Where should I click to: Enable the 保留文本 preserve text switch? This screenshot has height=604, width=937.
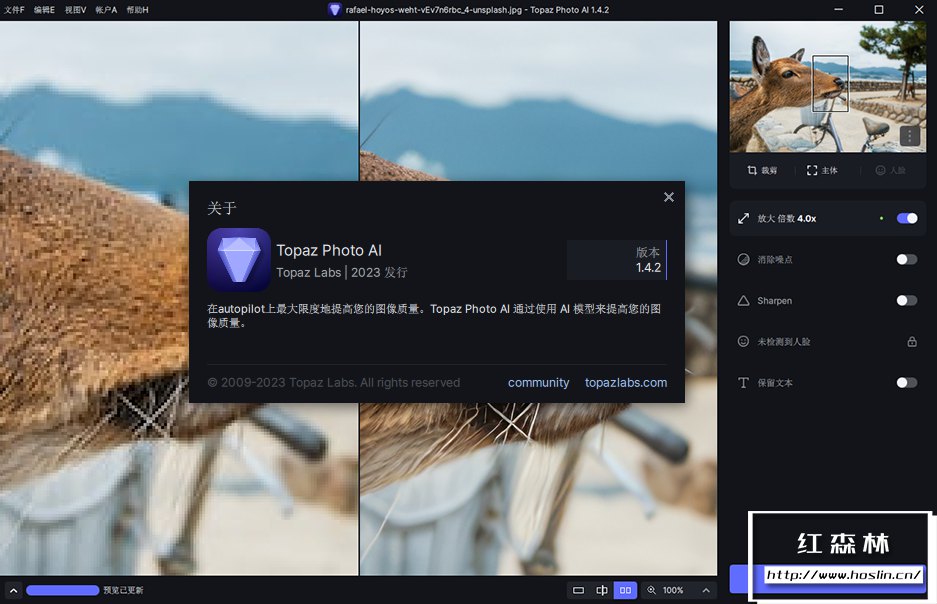click(x=907, y=382)
